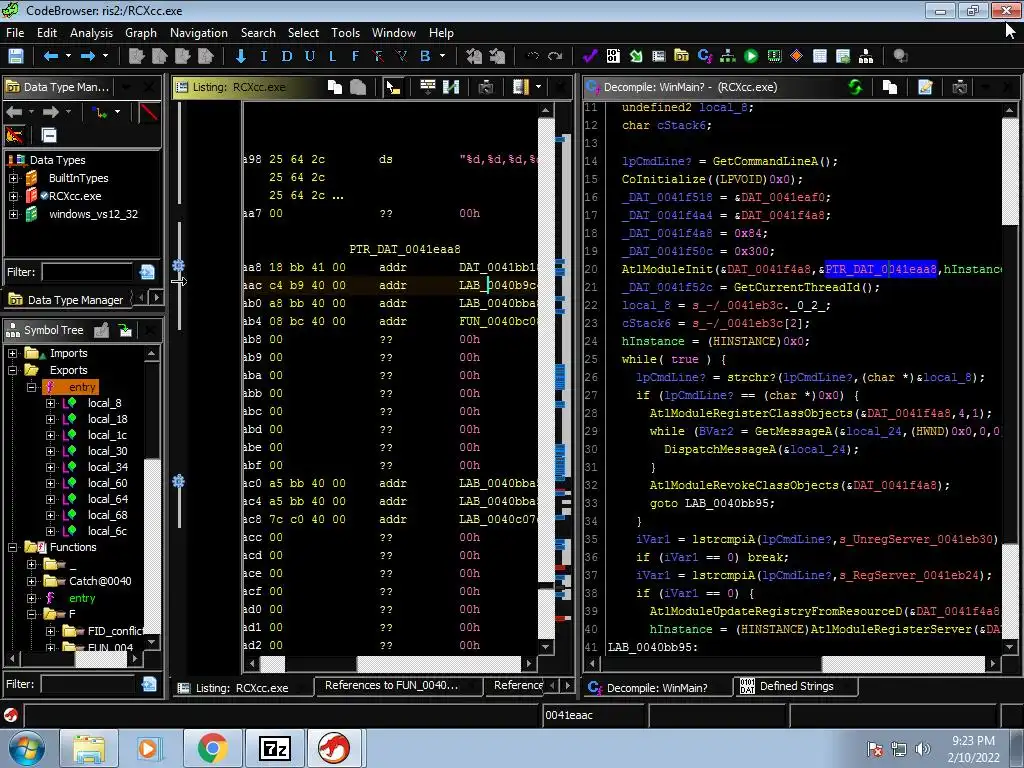Jump to next Function with F icon
This screenshot has width=1024, height=768.
click(355, 56)
